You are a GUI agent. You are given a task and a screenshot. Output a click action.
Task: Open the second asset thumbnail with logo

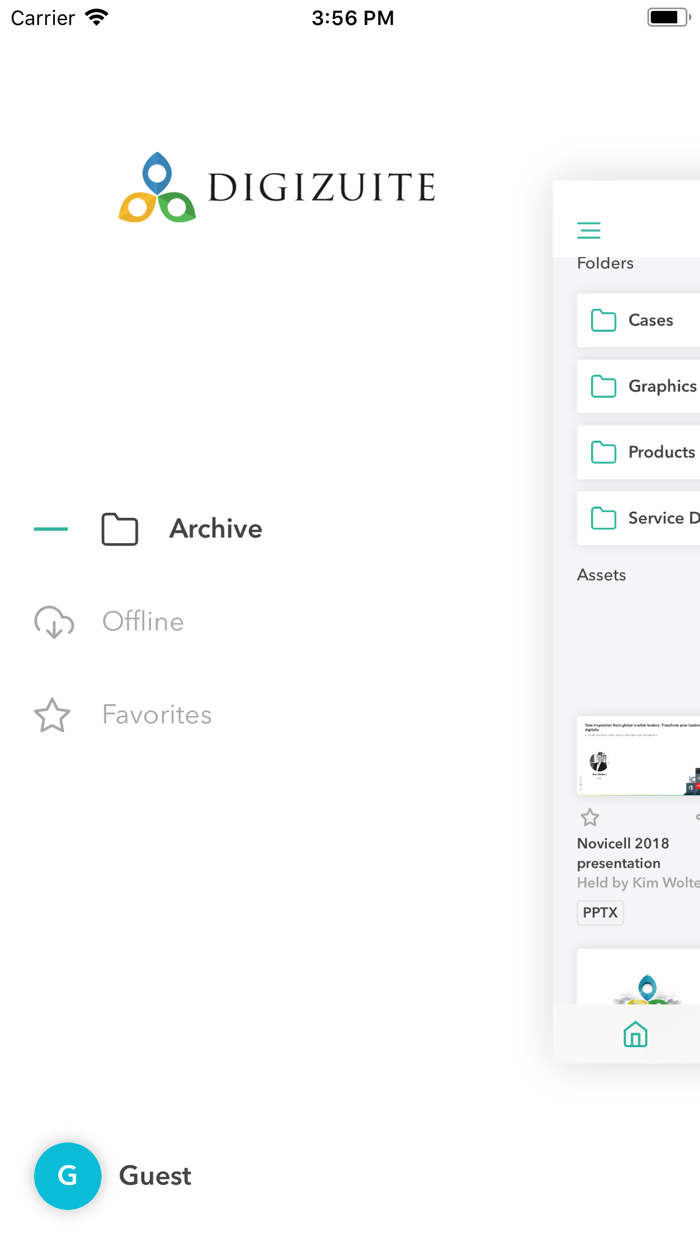click(640, 978)
